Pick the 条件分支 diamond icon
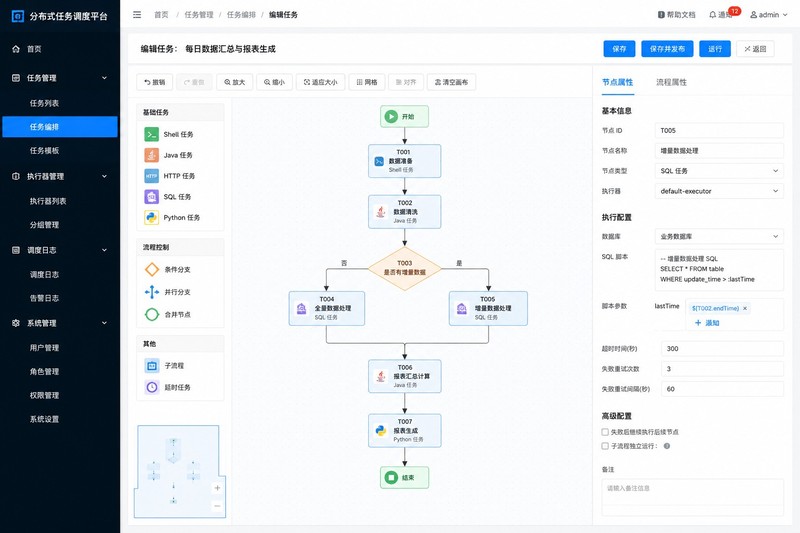 [152, 269]
